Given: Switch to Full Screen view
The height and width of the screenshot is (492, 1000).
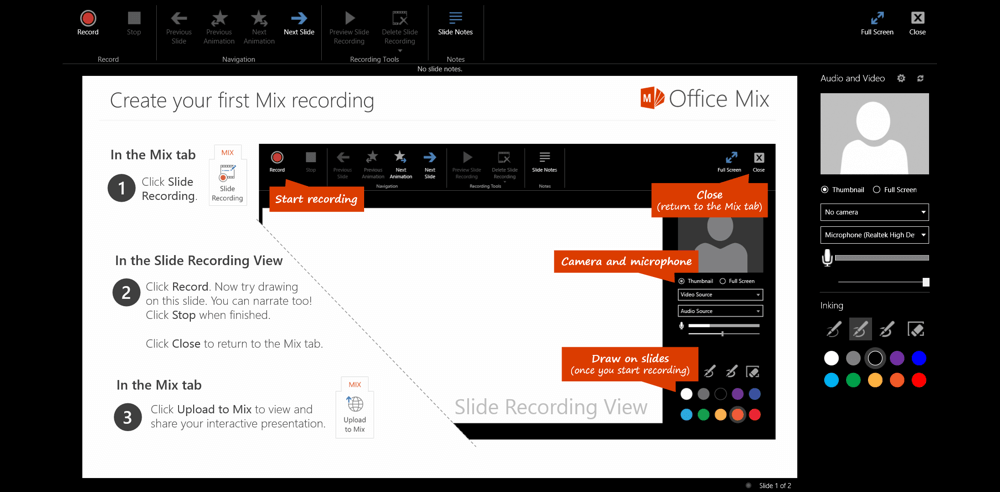Looking at the screenshot, I should pos(877,23).
